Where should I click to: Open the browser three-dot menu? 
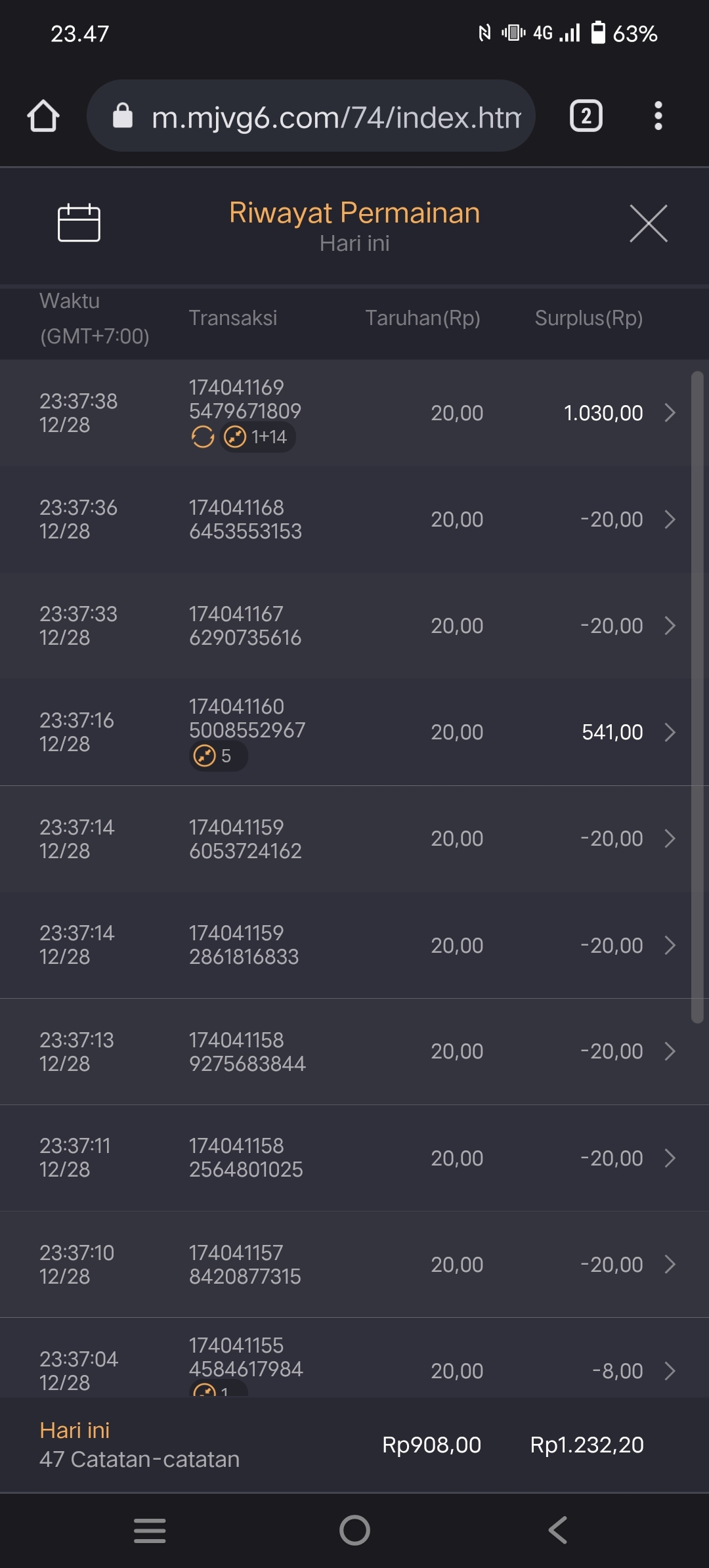[x=658, y=116]
